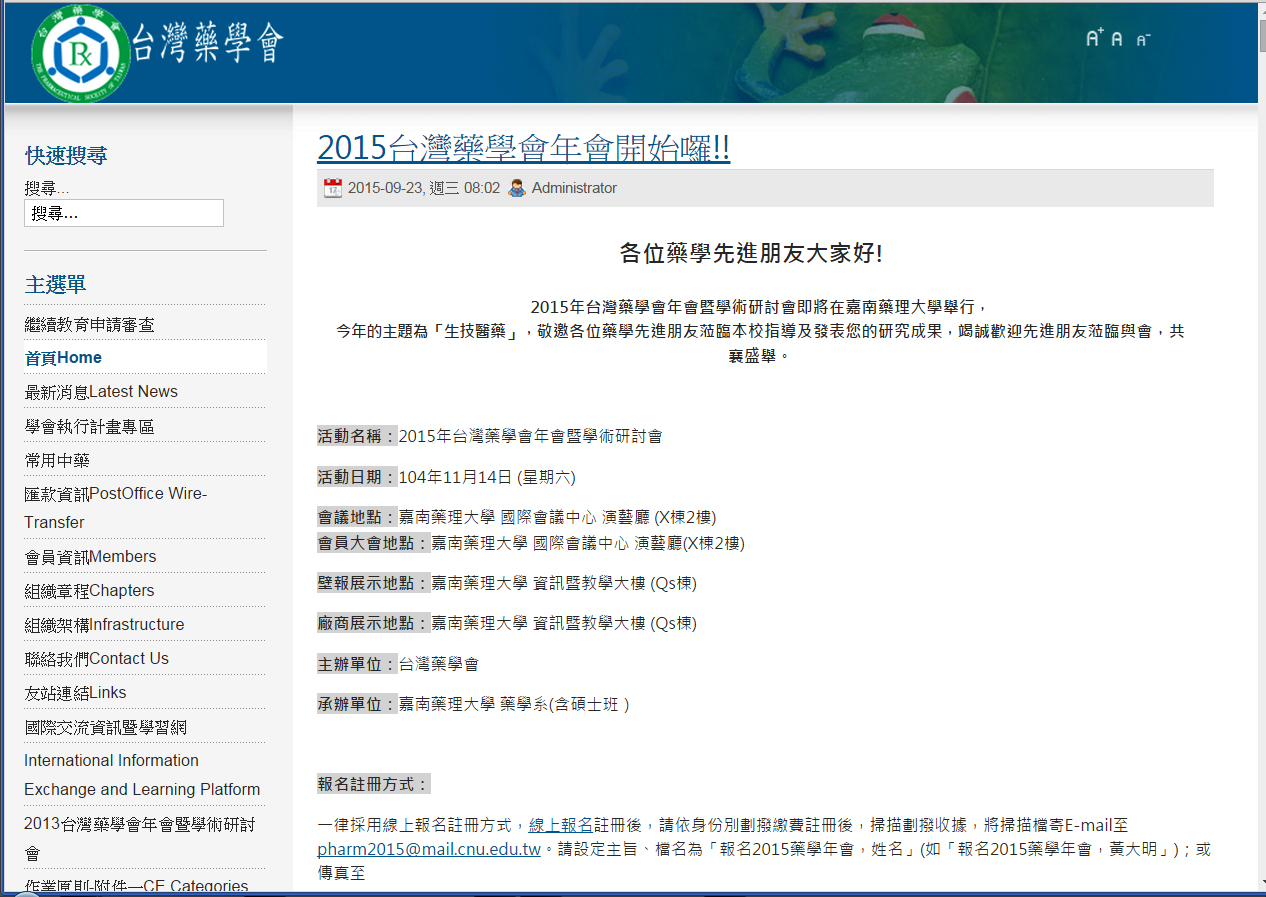The image size is (1266, 897).
Task: Open 組織架構Infrastructure menu item
Action: pyautogui.click(x=104, y=625)
